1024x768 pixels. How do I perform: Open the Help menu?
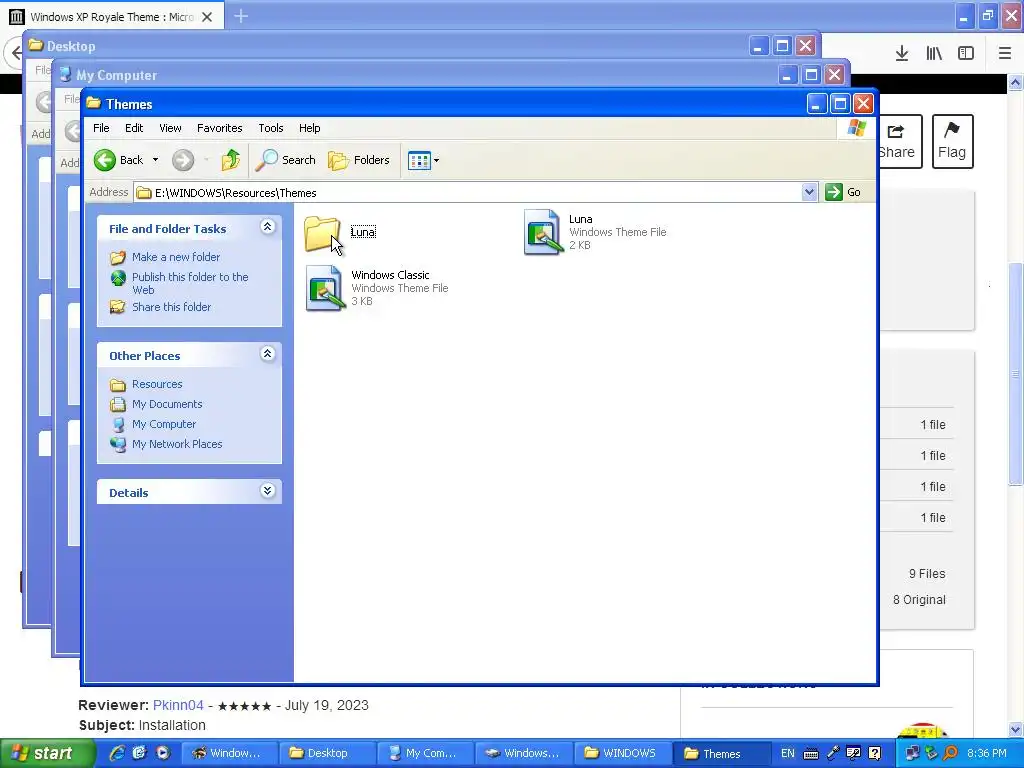click(x=310, y=128)
